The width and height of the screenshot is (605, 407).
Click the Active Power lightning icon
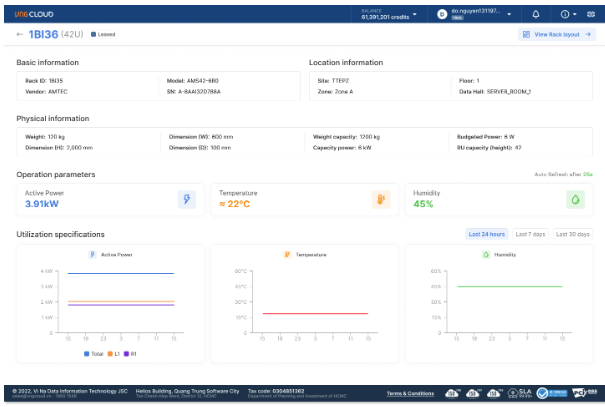point(186,199)
